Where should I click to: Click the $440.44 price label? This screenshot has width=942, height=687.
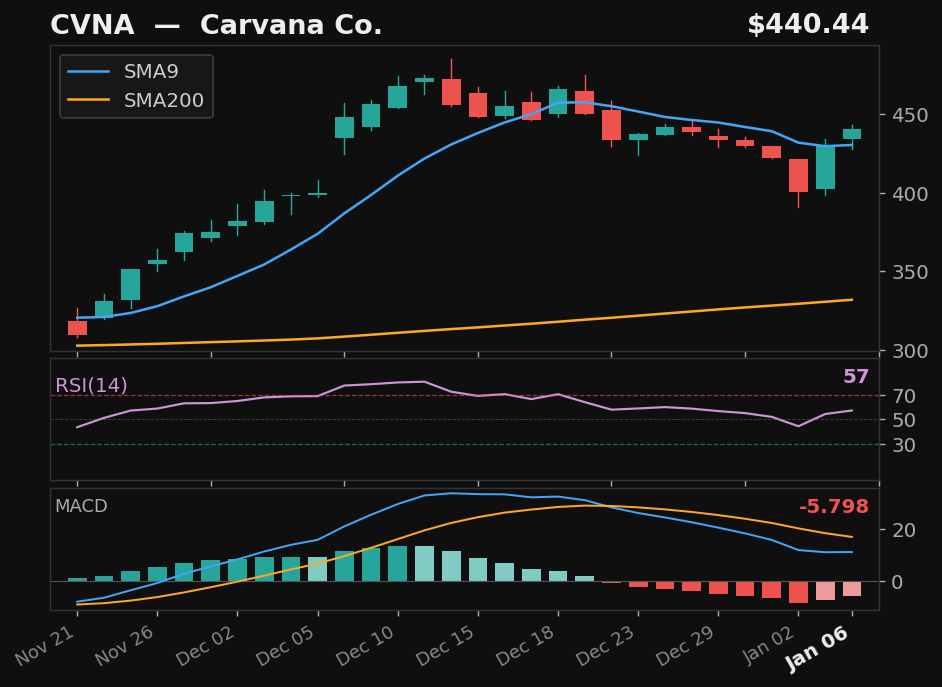807,25
